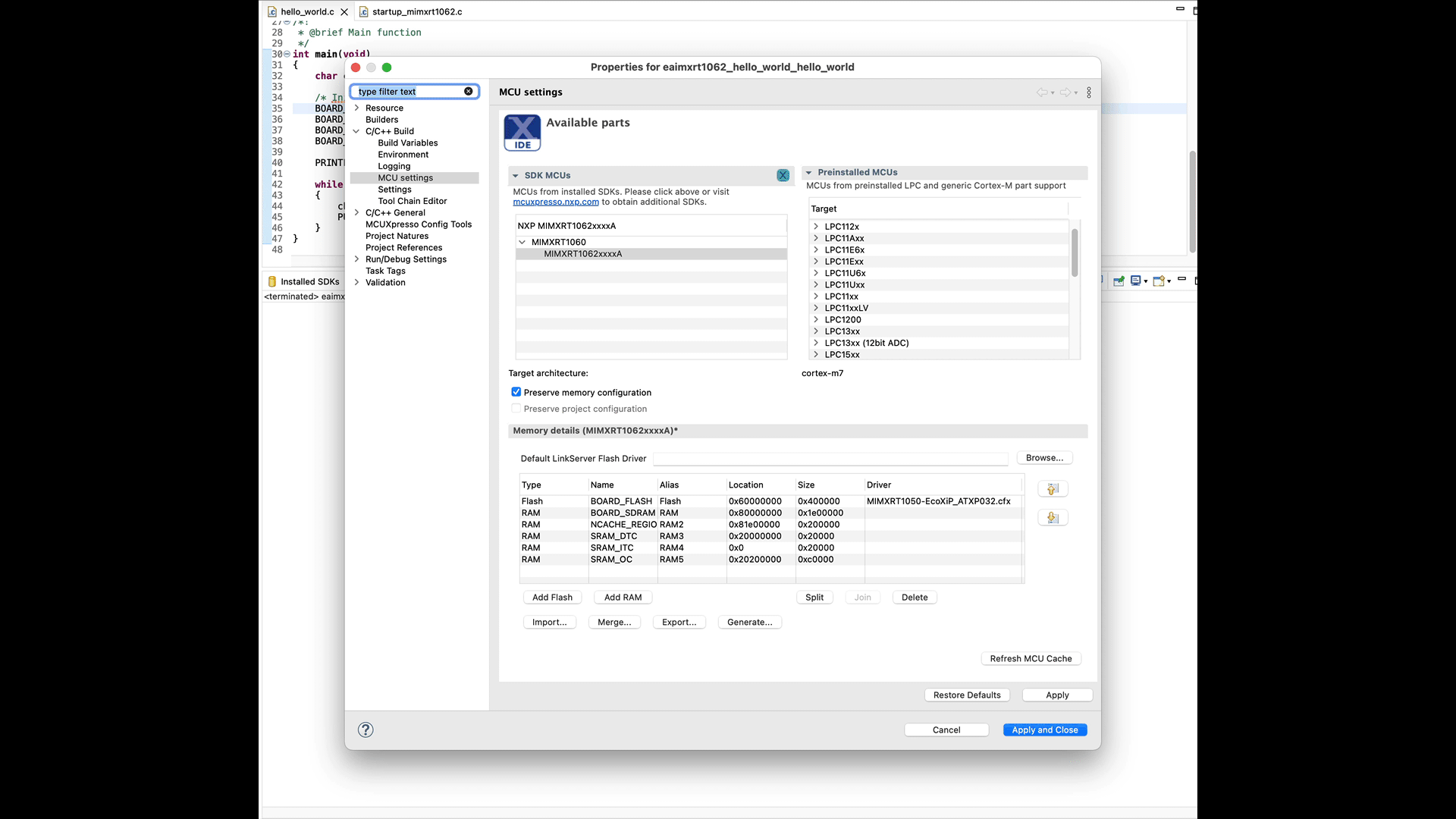The width and height of the screenshot is (1456, 819).
Task: Move a memory region up with the up-arrow icon
Action: click(1053, 489)
